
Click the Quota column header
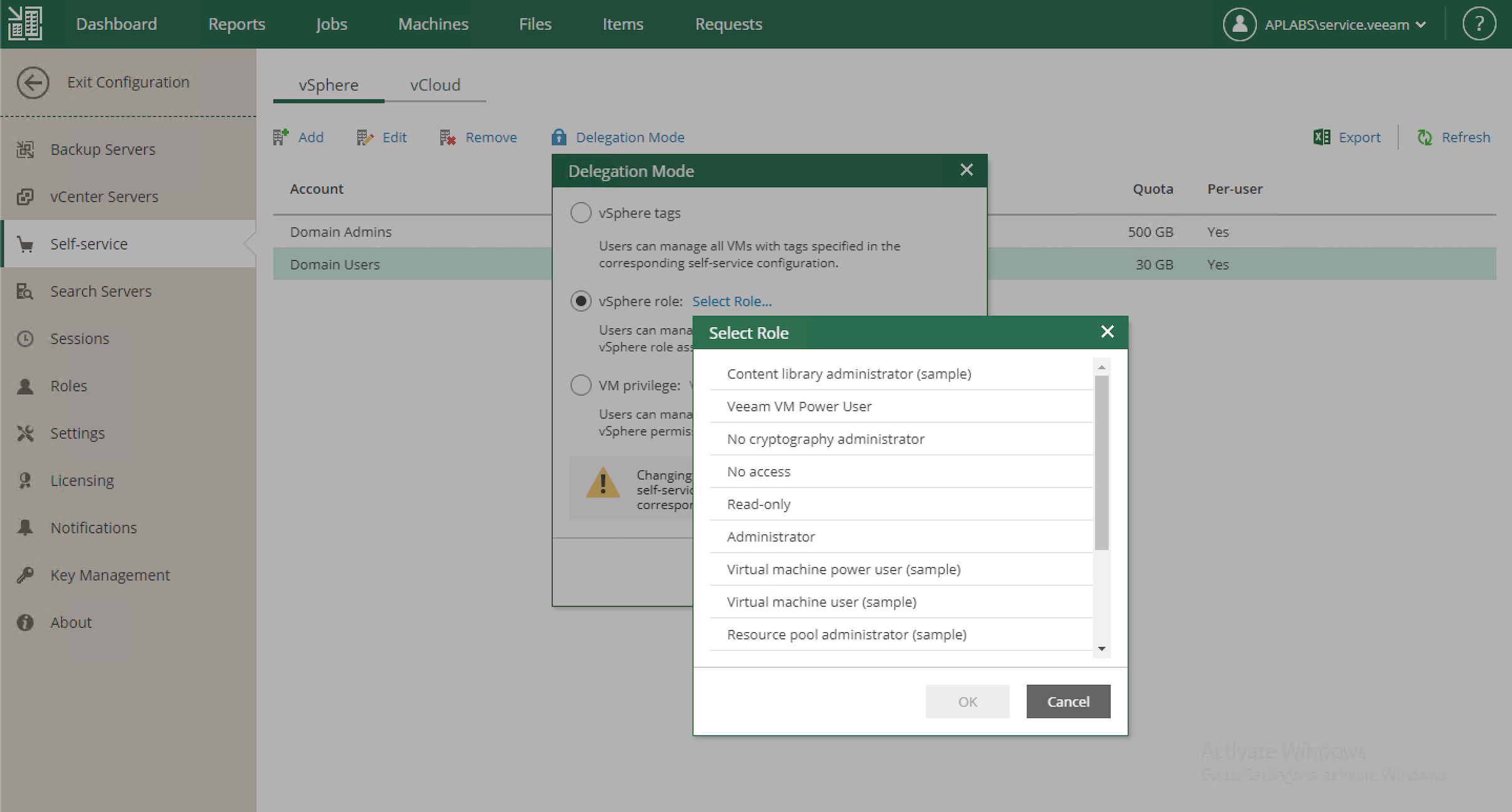[x=1152, y=189]
